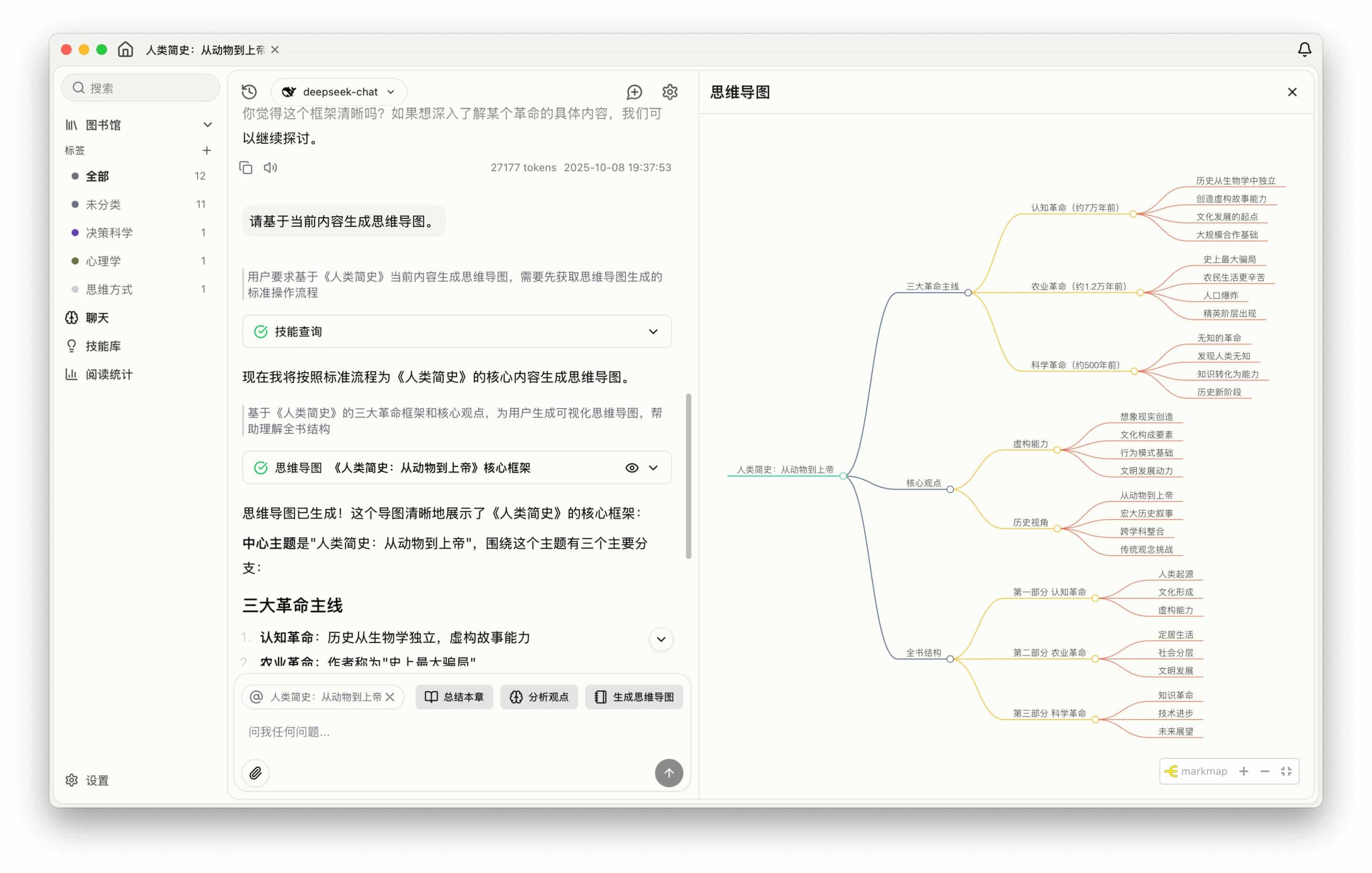
Task: Open 技能库 in the sidebar
Action: [x=102, y=346]
